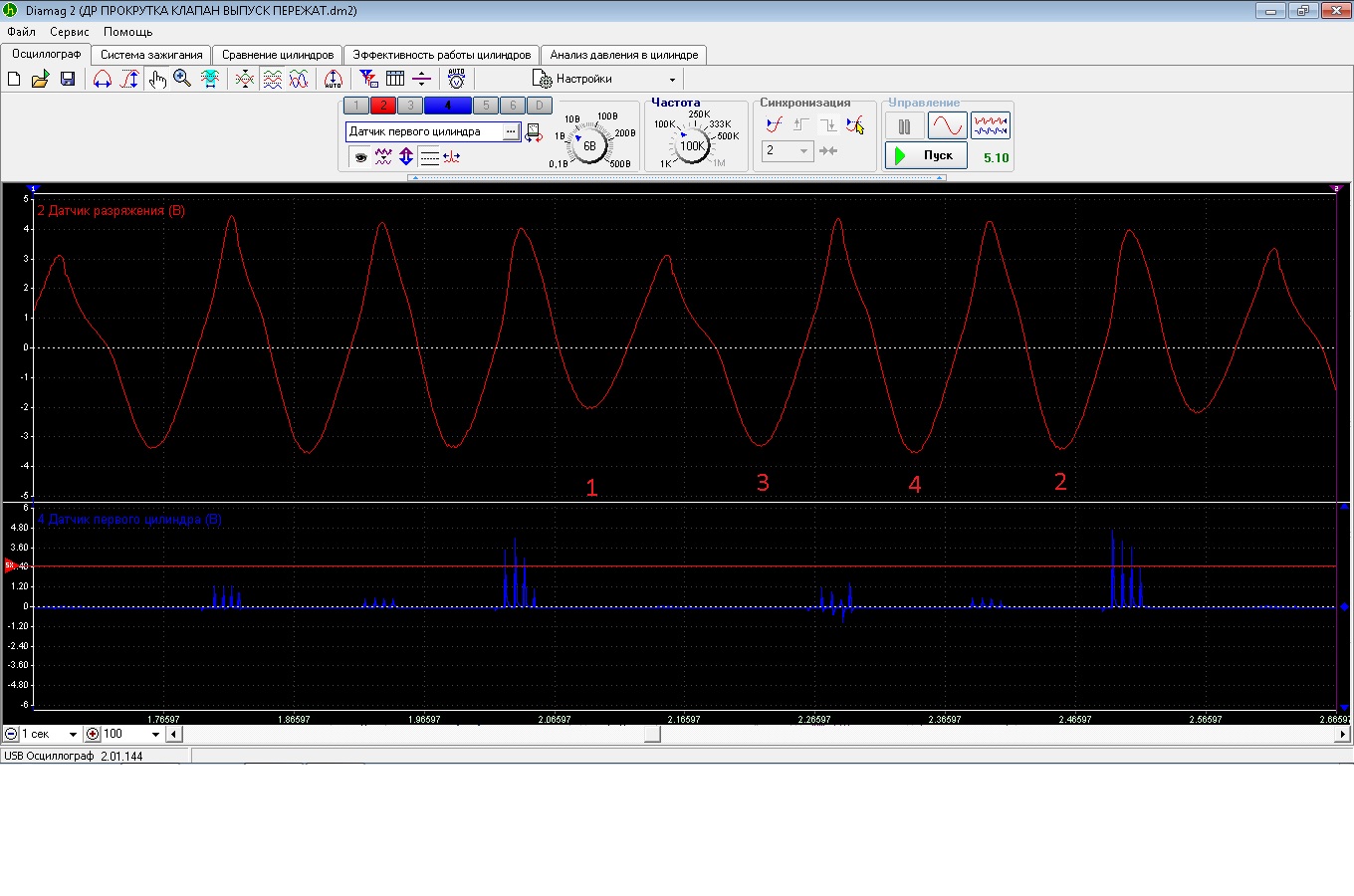Viewport: 1354px width, 896px height.
Task: Click the pause button in Управление
Action: [904, 126]
